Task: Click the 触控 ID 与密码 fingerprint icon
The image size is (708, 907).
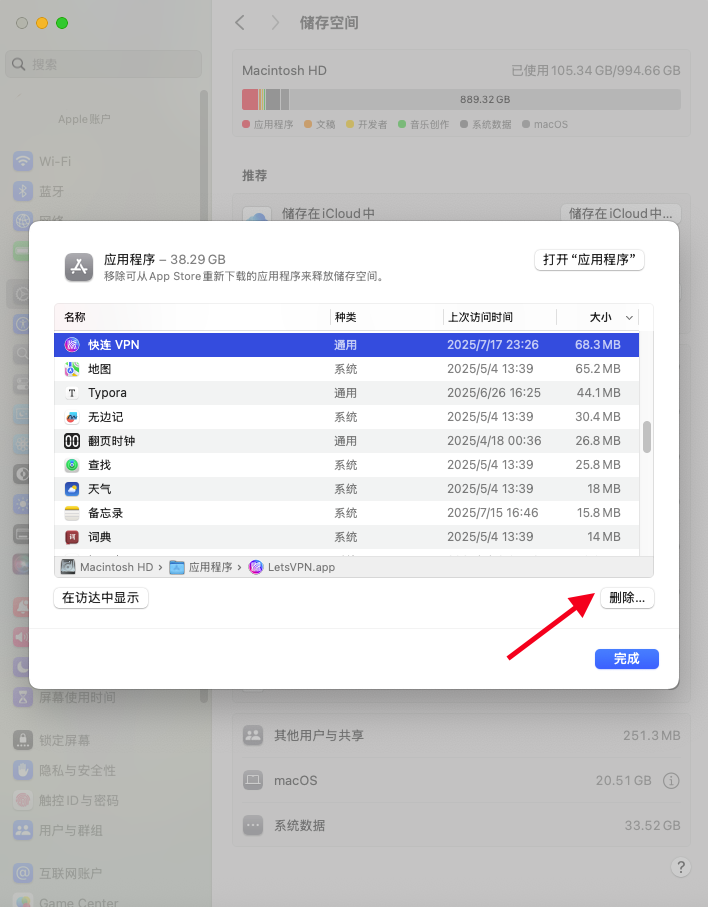Action: [23, 800]
